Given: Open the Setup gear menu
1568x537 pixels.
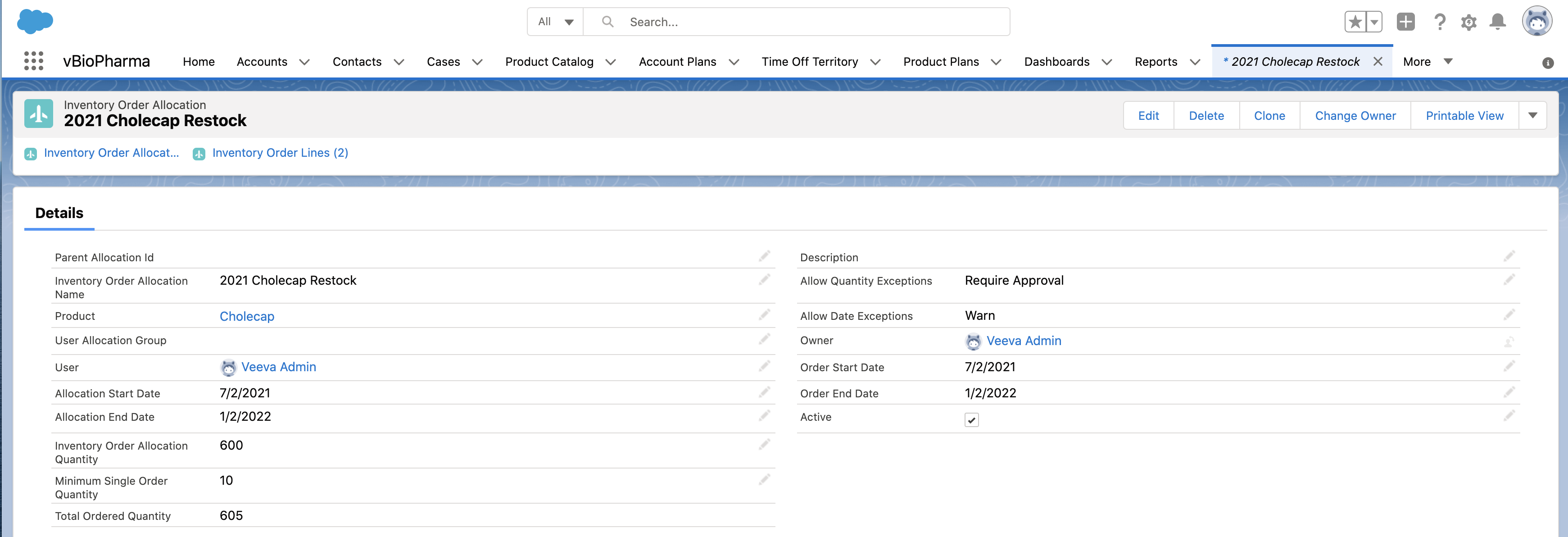Looking at the screenshot, I should pos(1468,23).
